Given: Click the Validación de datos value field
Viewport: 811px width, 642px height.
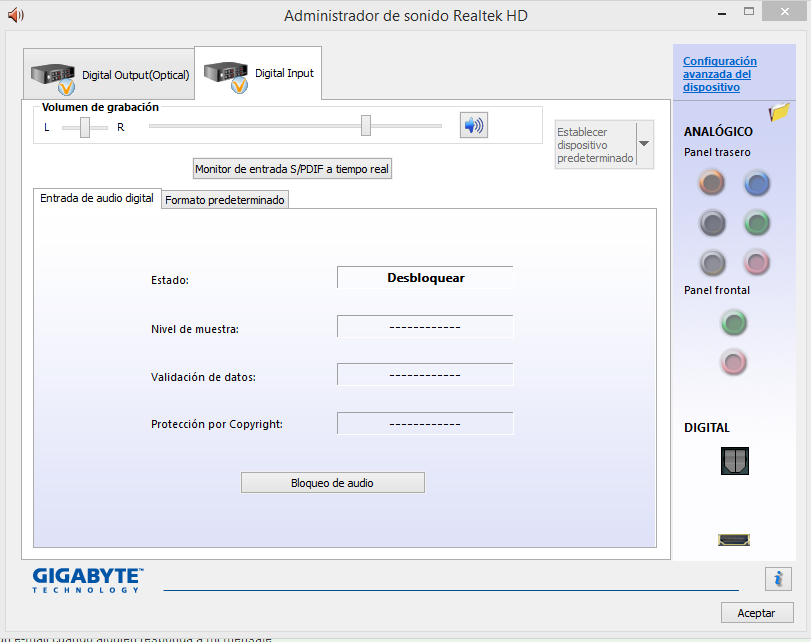Looking at the screenshot, I should point(425,375).
